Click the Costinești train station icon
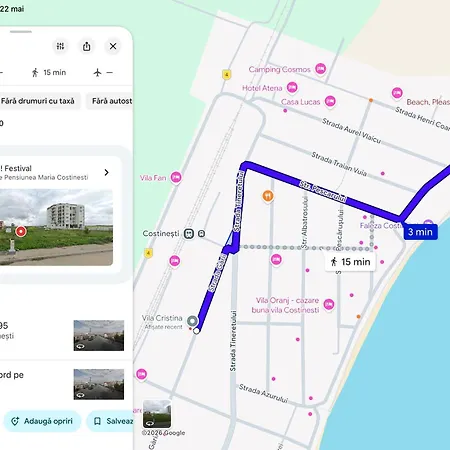The height and width of the screenshot is (450, 450). [189, 234]
